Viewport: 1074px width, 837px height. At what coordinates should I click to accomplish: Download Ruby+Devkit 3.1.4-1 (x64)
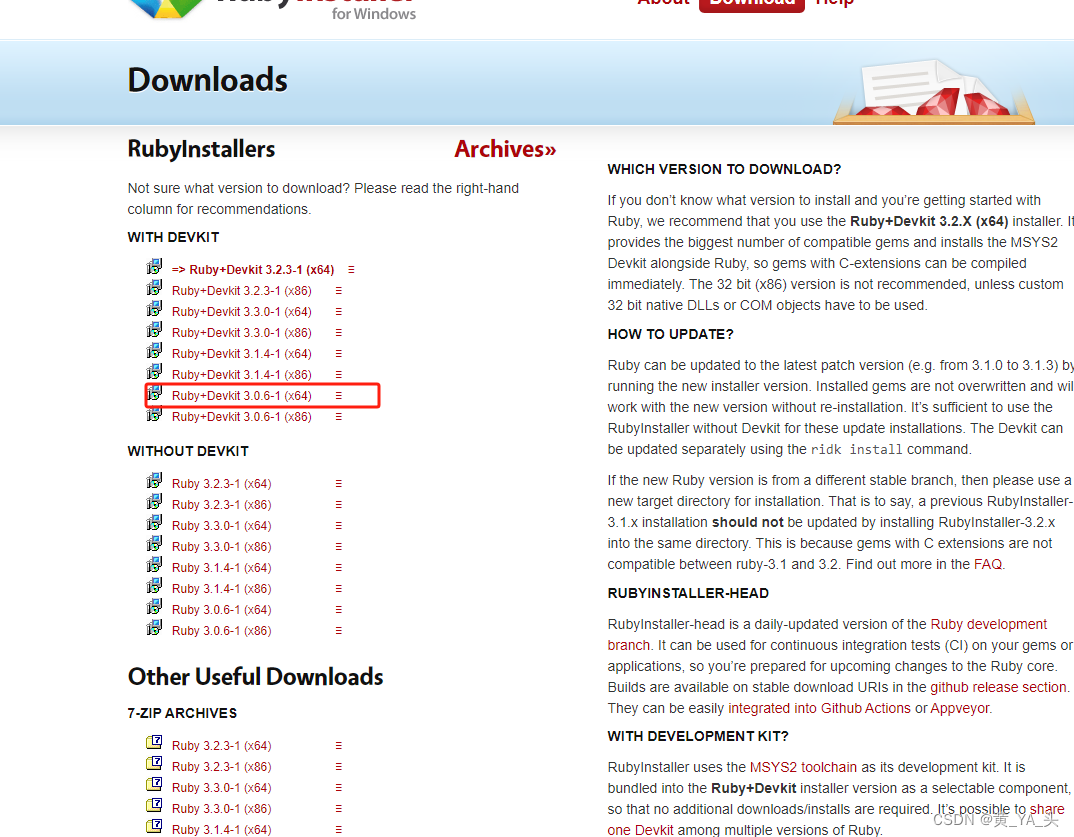[x=242, y=354]
